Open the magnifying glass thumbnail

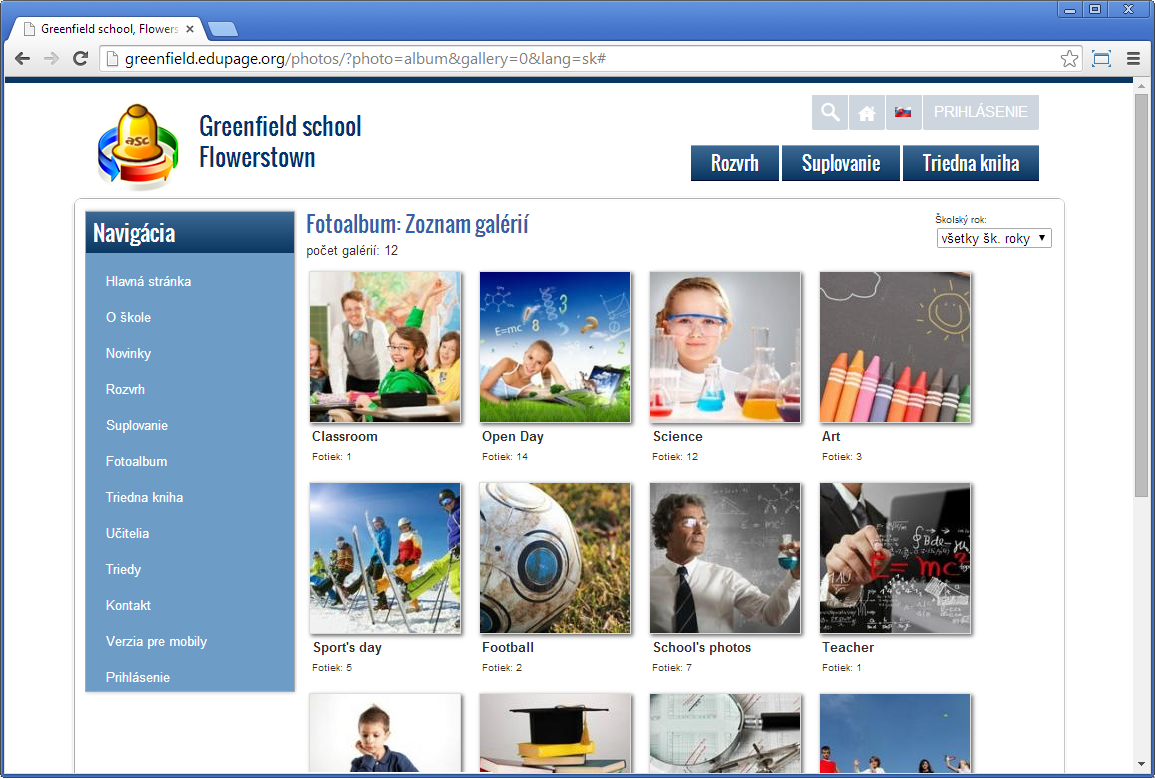tap(726, 733)
